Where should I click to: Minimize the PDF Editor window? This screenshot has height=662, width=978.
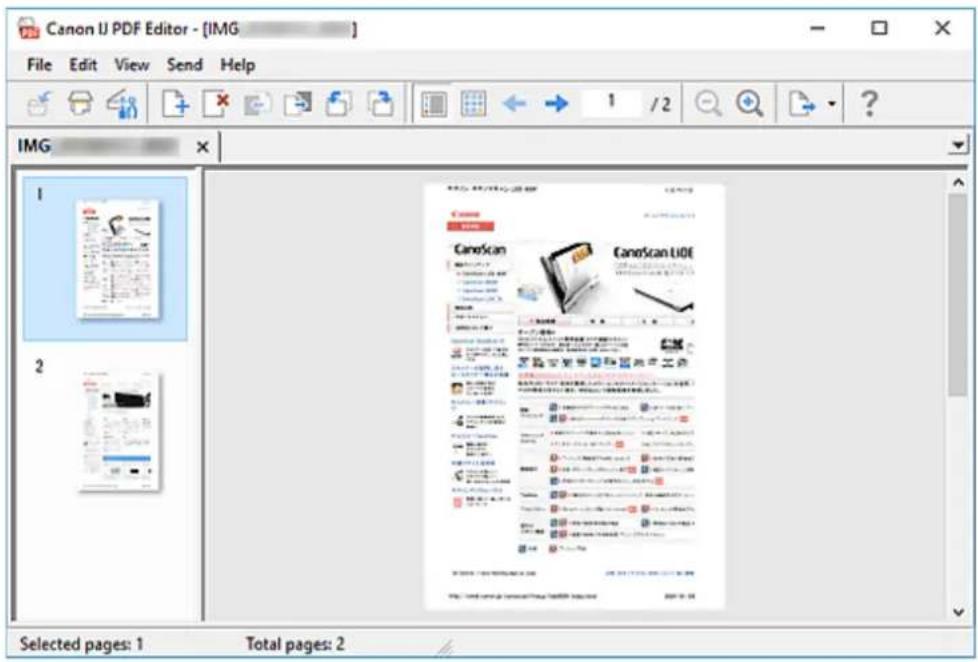818,28
